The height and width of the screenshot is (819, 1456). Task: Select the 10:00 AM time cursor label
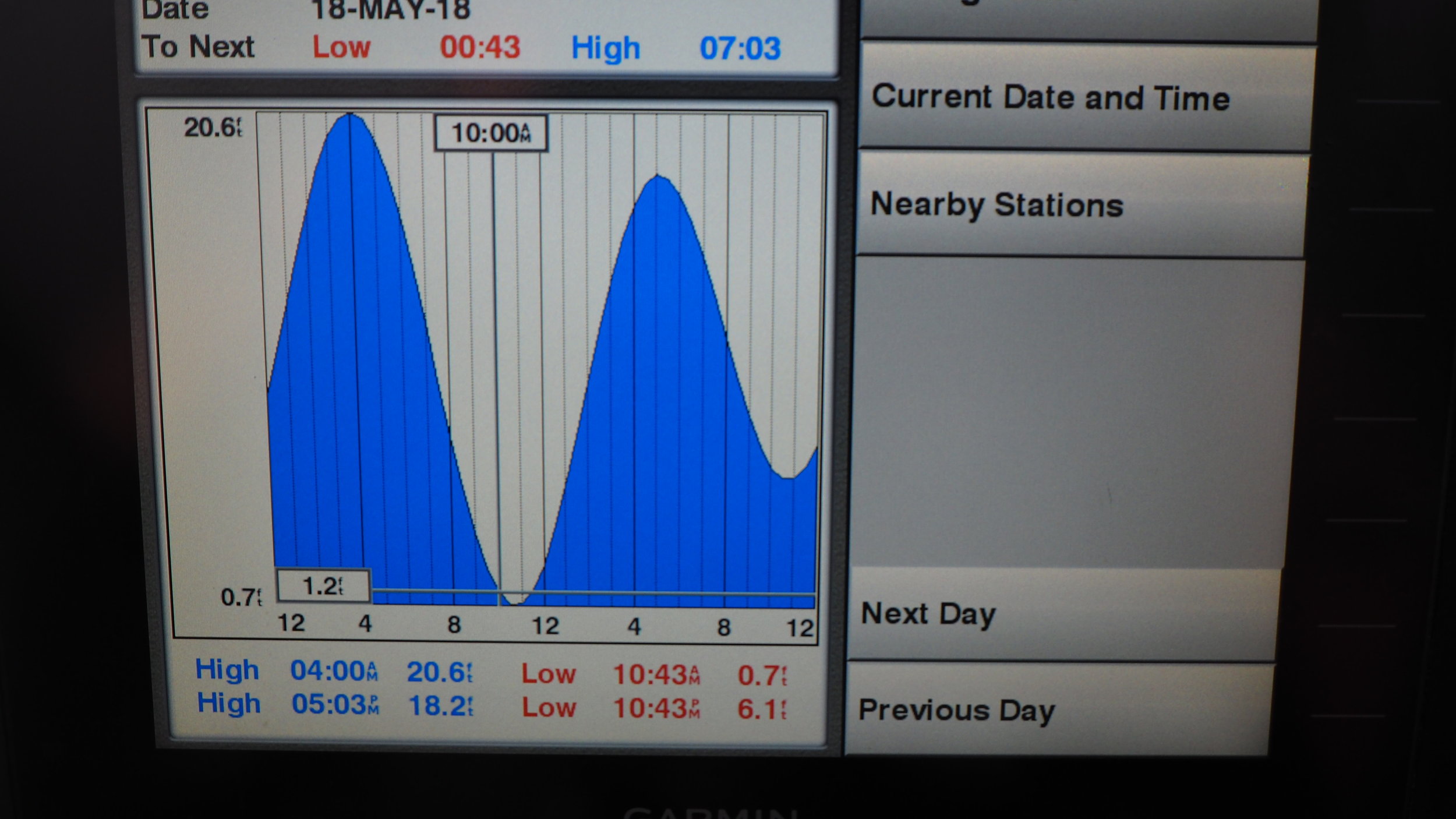click(x=492, y=133)
